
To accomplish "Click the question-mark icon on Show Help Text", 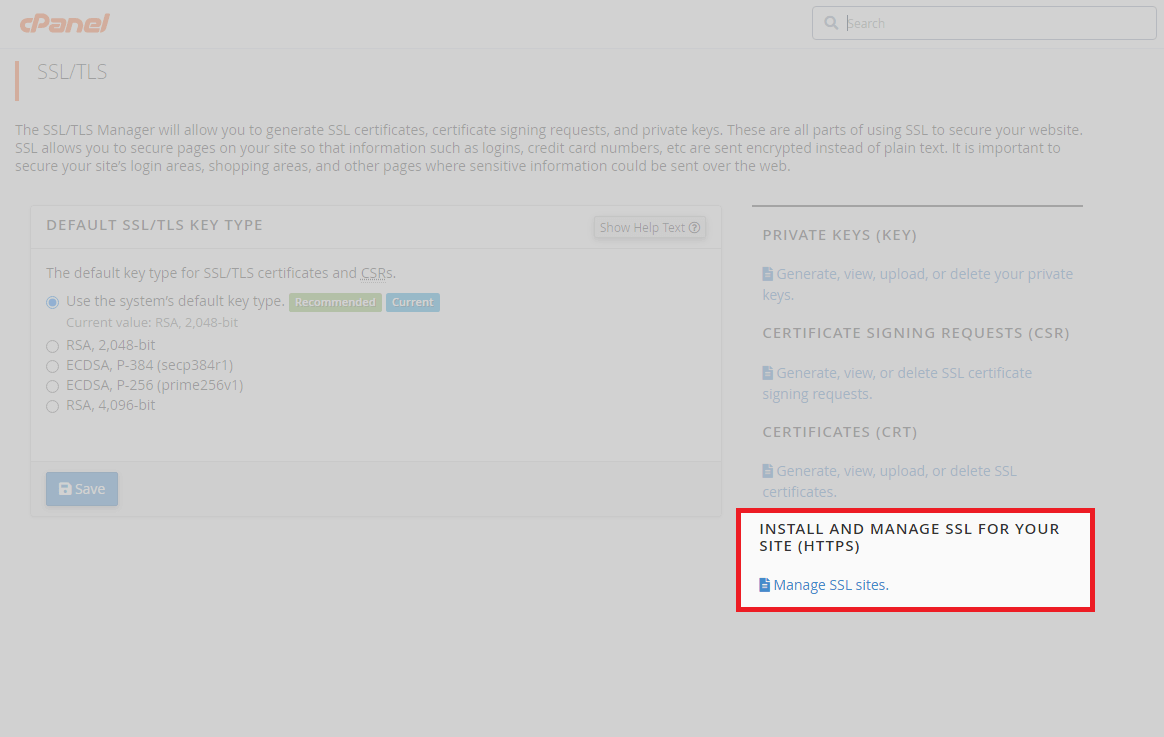I will pyautogui.click(x=694, y=227).
